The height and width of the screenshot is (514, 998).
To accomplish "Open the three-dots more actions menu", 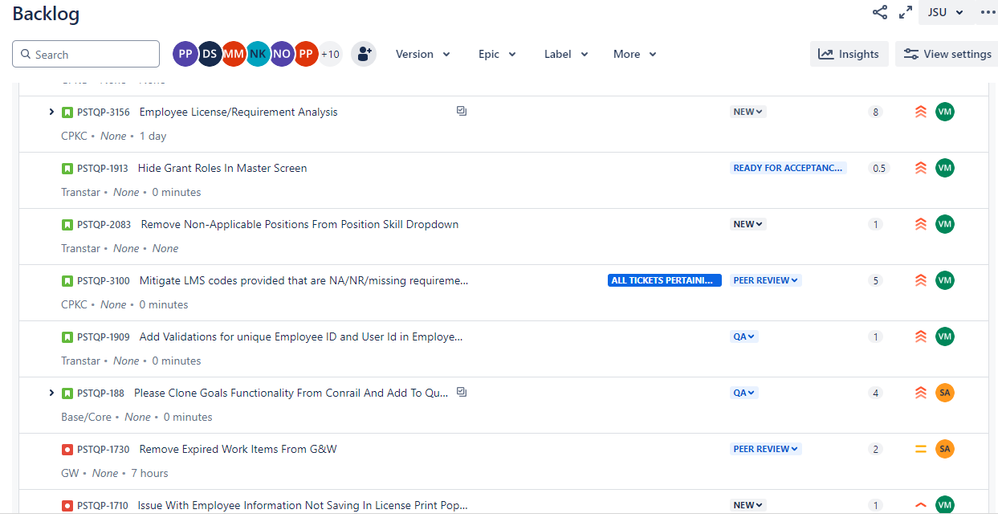I will [x=987, y=12].
